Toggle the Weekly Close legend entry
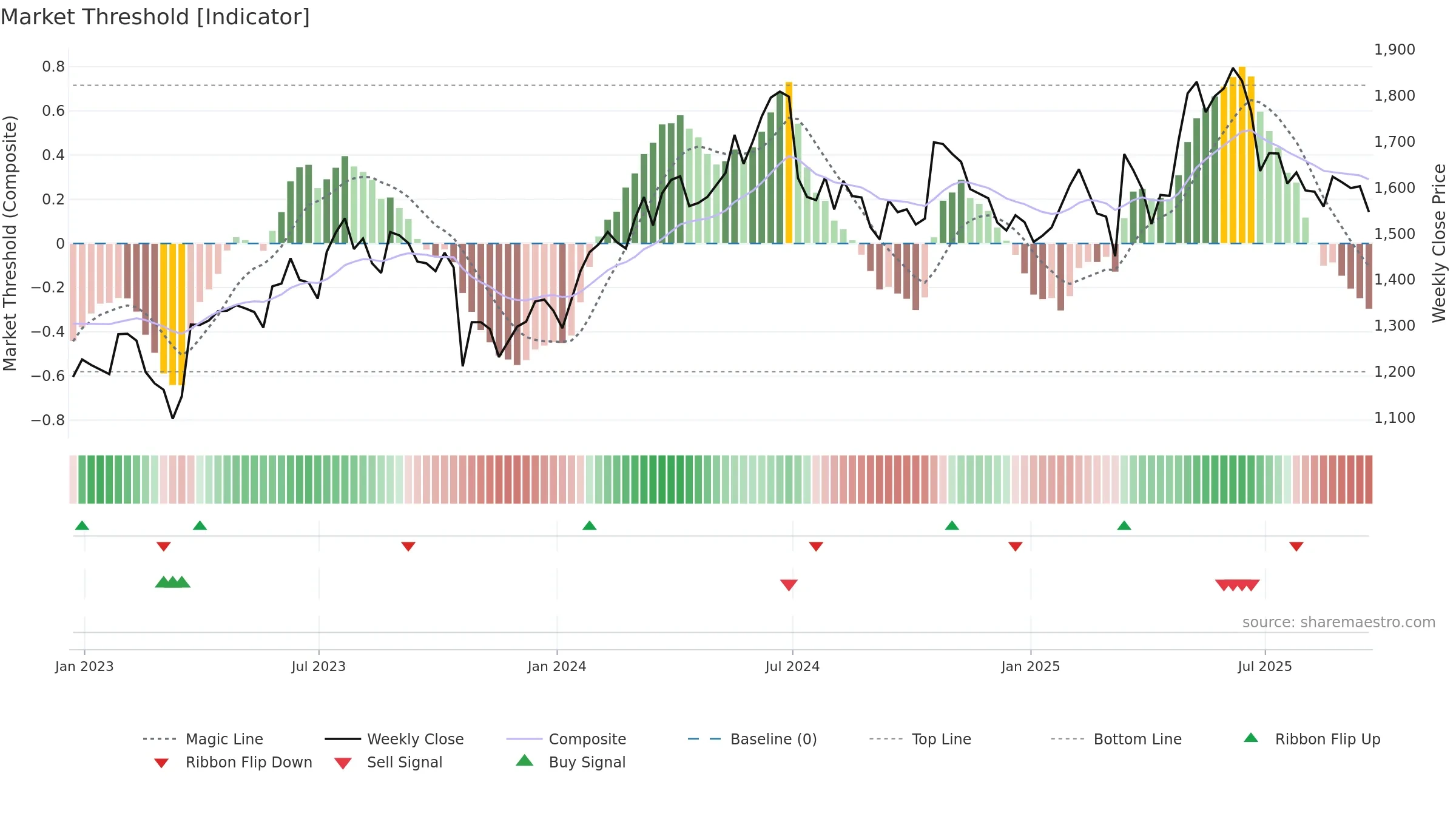 394,739
